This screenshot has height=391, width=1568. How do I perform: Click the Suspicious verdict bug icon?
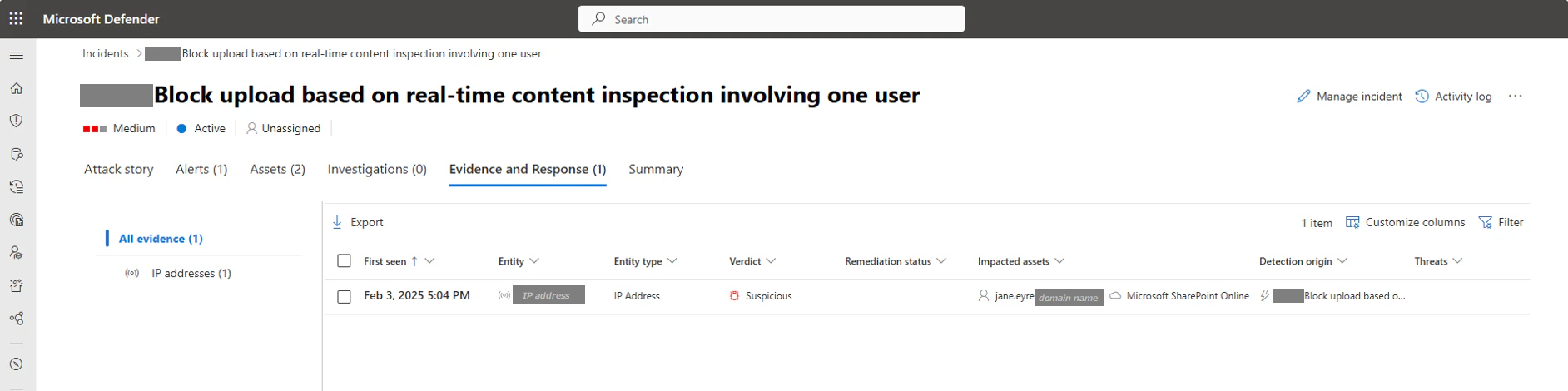734,295
